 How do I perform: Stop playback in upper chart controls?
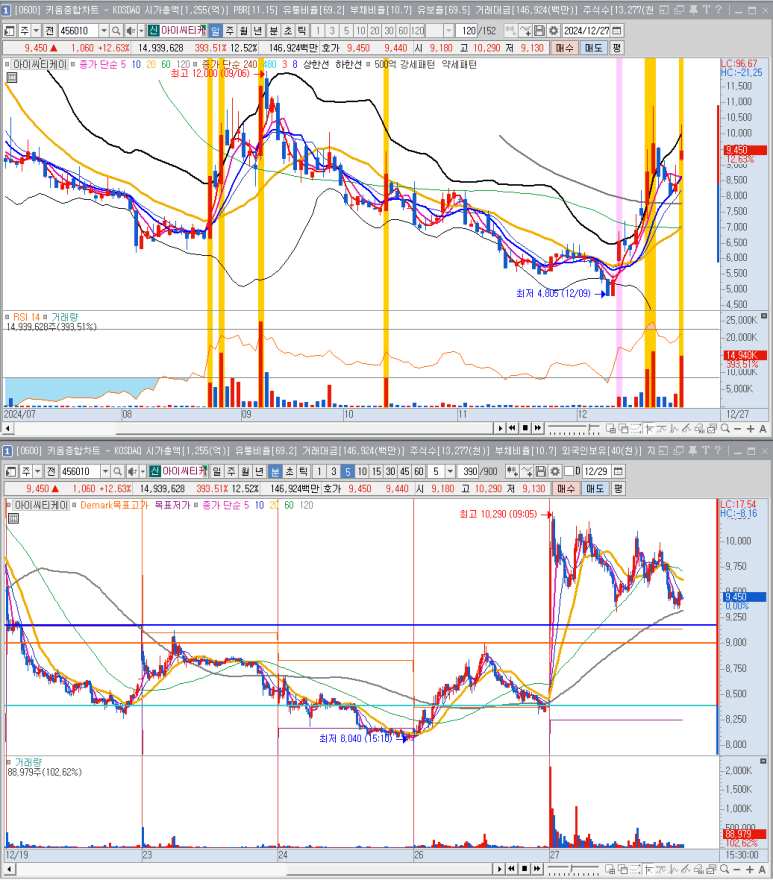pyautogui.click(x=525, y=428)
